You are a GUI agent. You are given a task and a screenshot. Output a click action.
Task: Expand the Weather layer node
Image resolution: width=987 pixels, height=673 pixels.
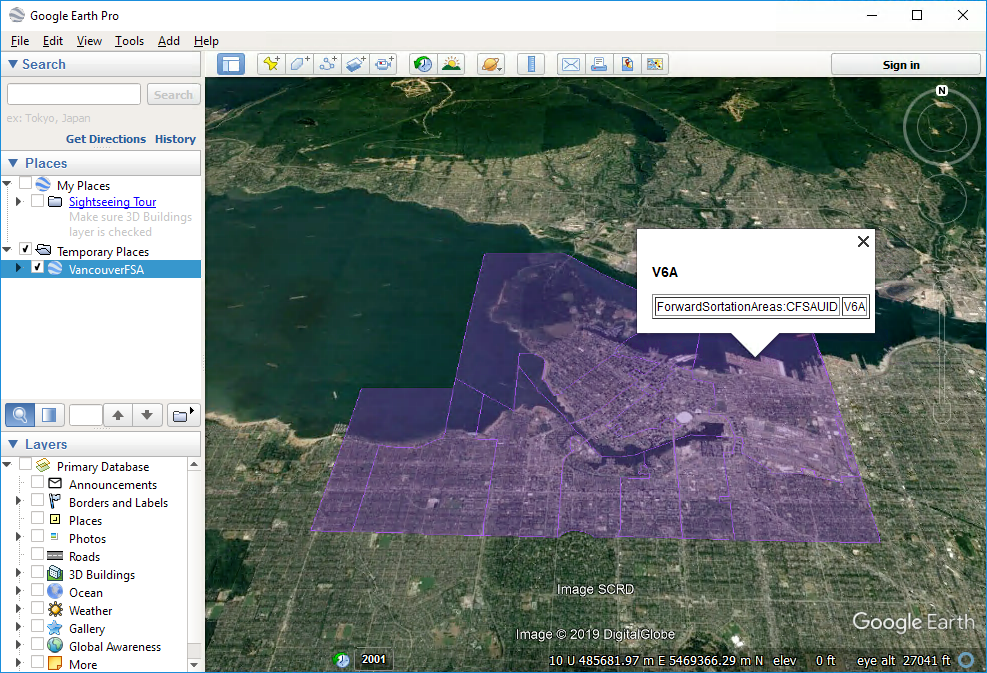(x=18, y=609)
